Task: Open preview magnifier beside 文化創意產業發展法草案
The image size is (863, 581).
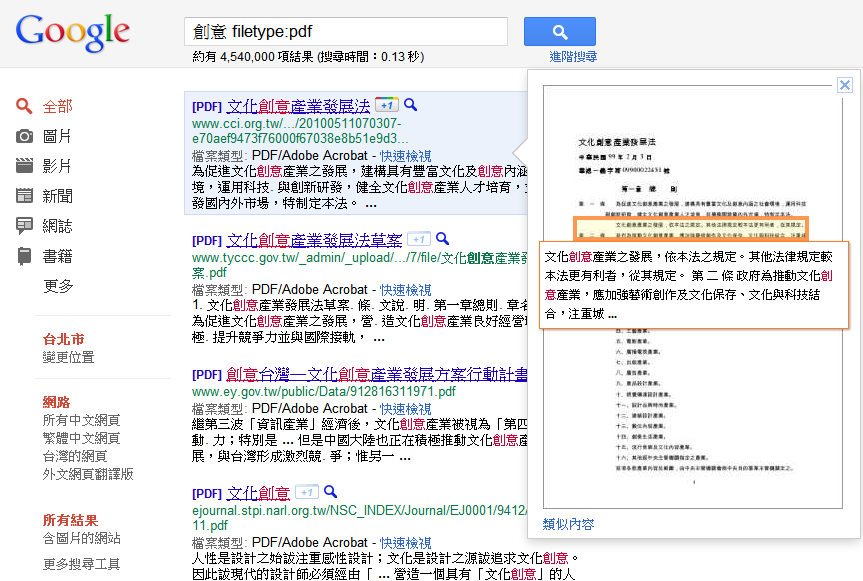Action: pos(443,239)
